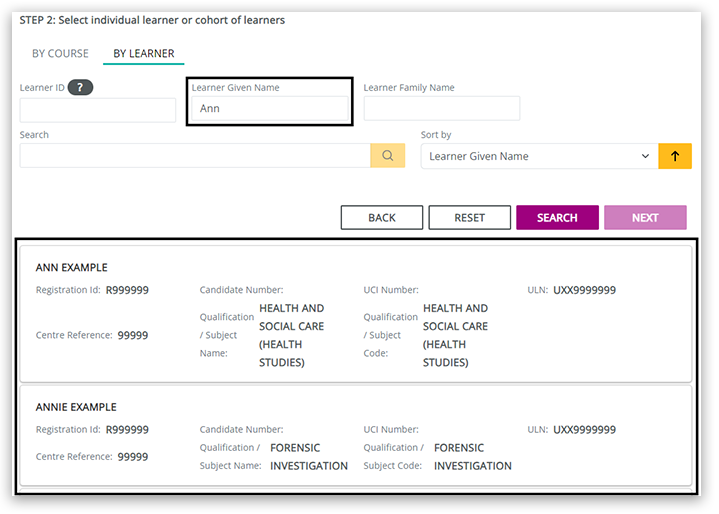The height and width of the screenshot is (514, 719).
Task: Select the ANNIE EXAMPLE learner name
Action: point(76,407)
